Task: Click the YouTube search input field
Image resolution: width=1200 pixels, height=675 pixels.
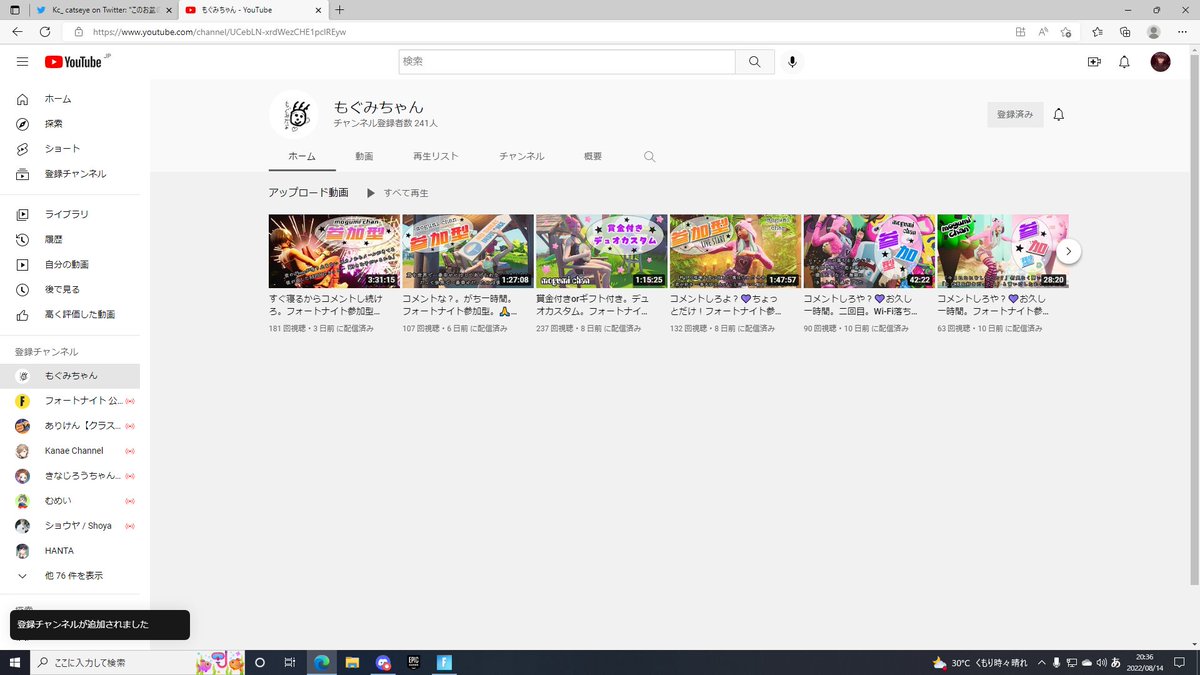Action: [x=567, y=62]
